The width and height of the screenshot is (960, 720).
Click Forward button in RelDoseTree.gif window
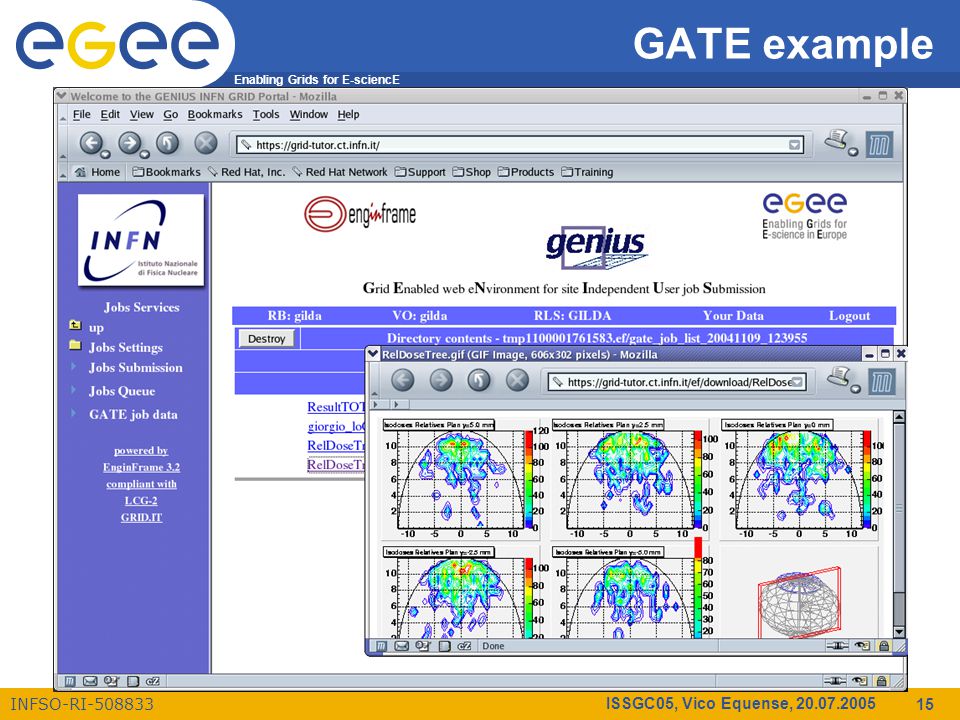440,380
